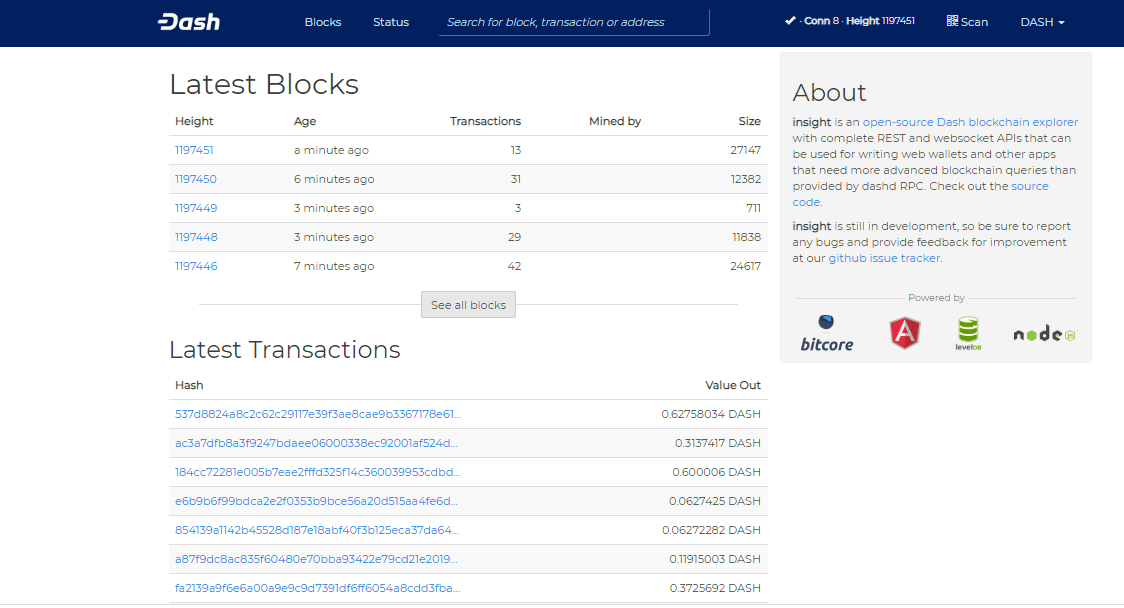Screen dimensions: 1124x608
Task: Open transaction hash starting with e6b9b6f9
Action: coord(318,501)
